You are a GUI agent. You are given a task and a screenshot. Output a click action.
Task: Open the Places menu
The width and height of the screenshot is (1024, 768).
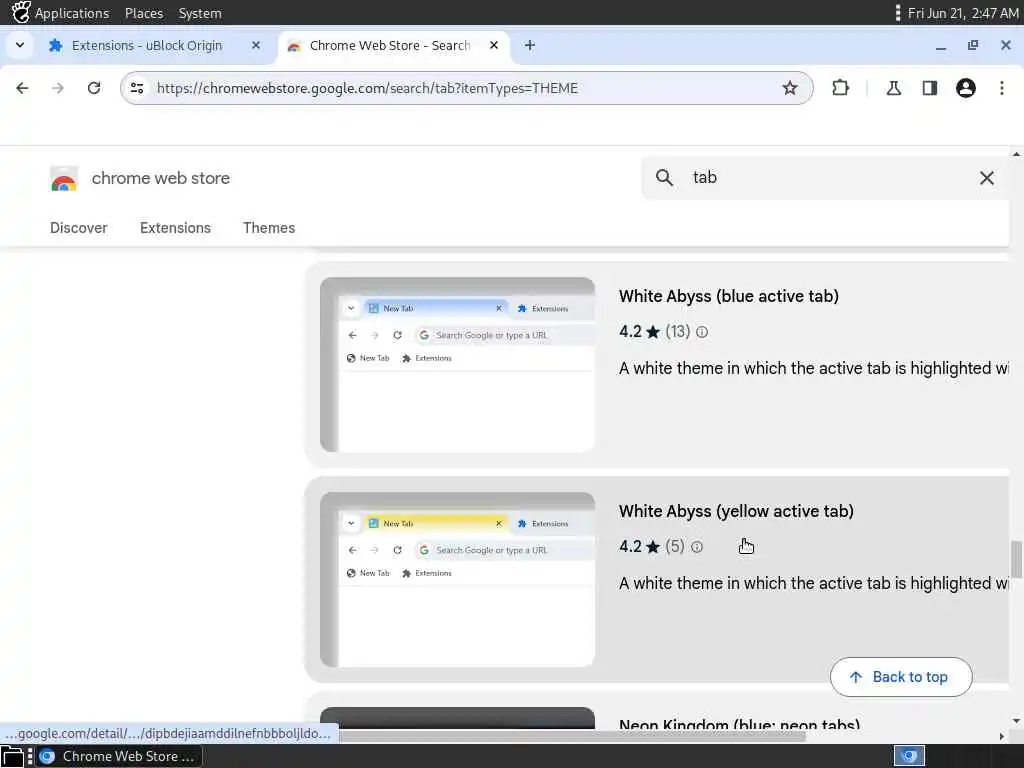[x=144, y=13]
